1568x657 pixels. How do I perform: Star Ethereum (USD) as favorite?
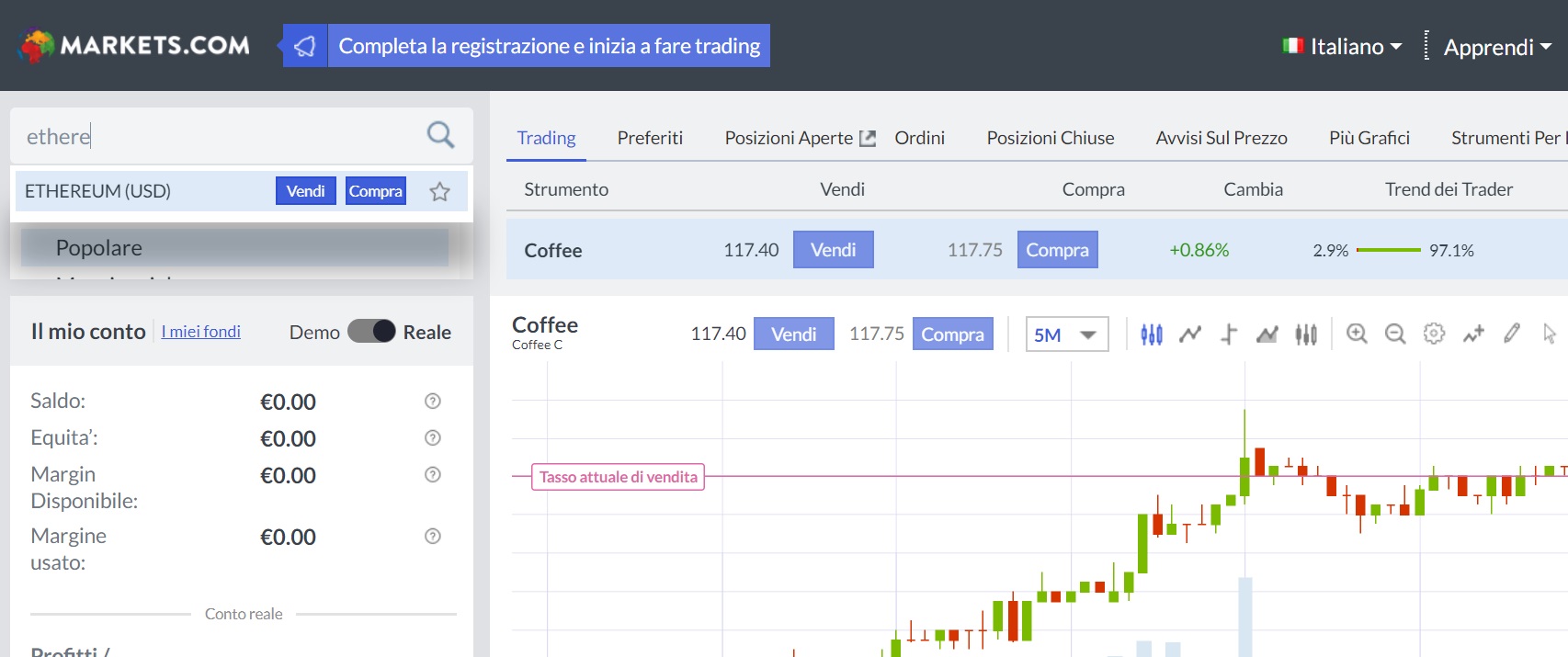coord(439,191)
